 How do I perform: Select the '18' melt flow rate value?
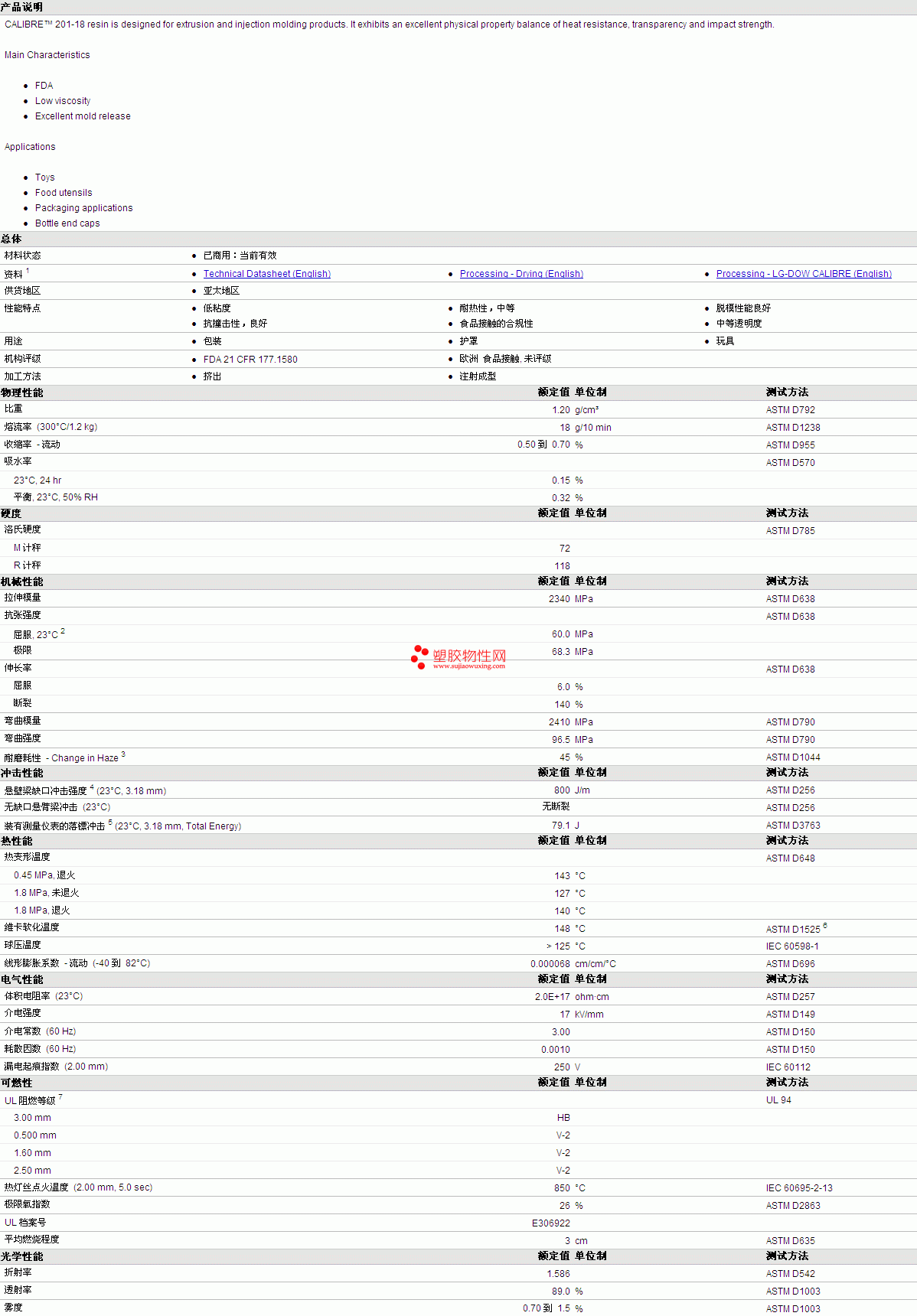565,428
